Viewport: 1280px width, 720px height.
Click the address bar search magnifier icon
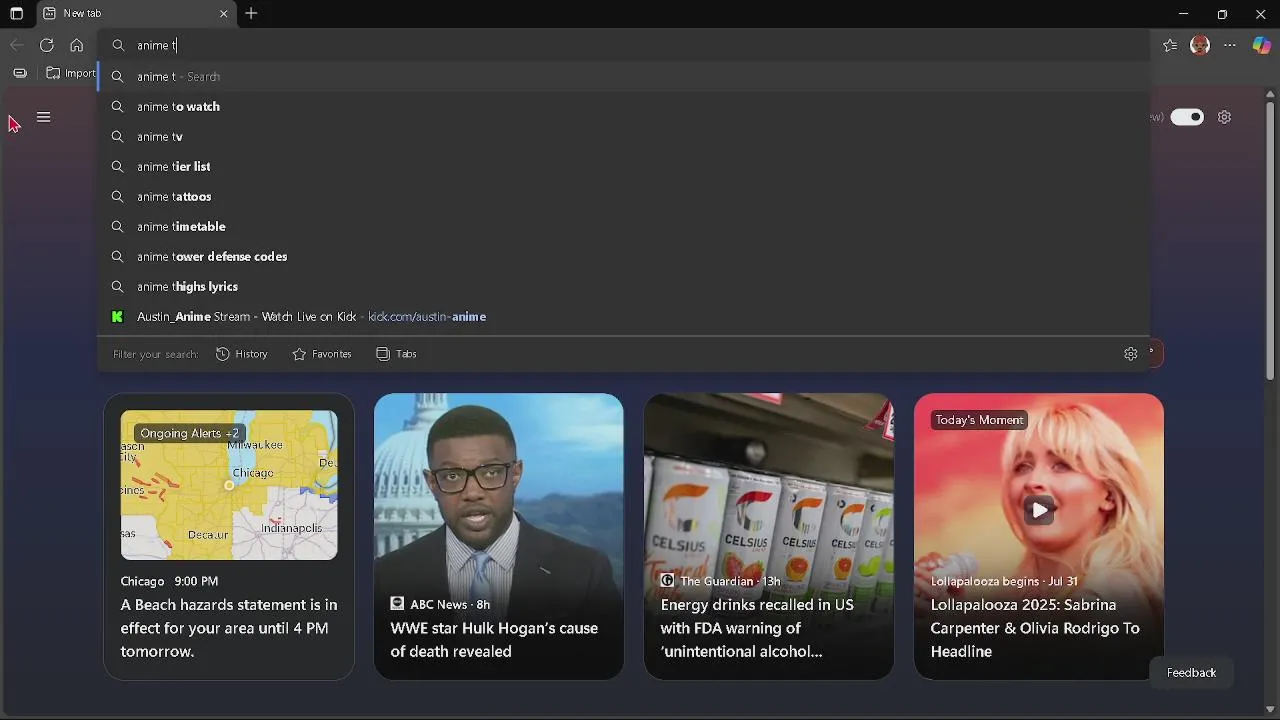tap(118, 45)
